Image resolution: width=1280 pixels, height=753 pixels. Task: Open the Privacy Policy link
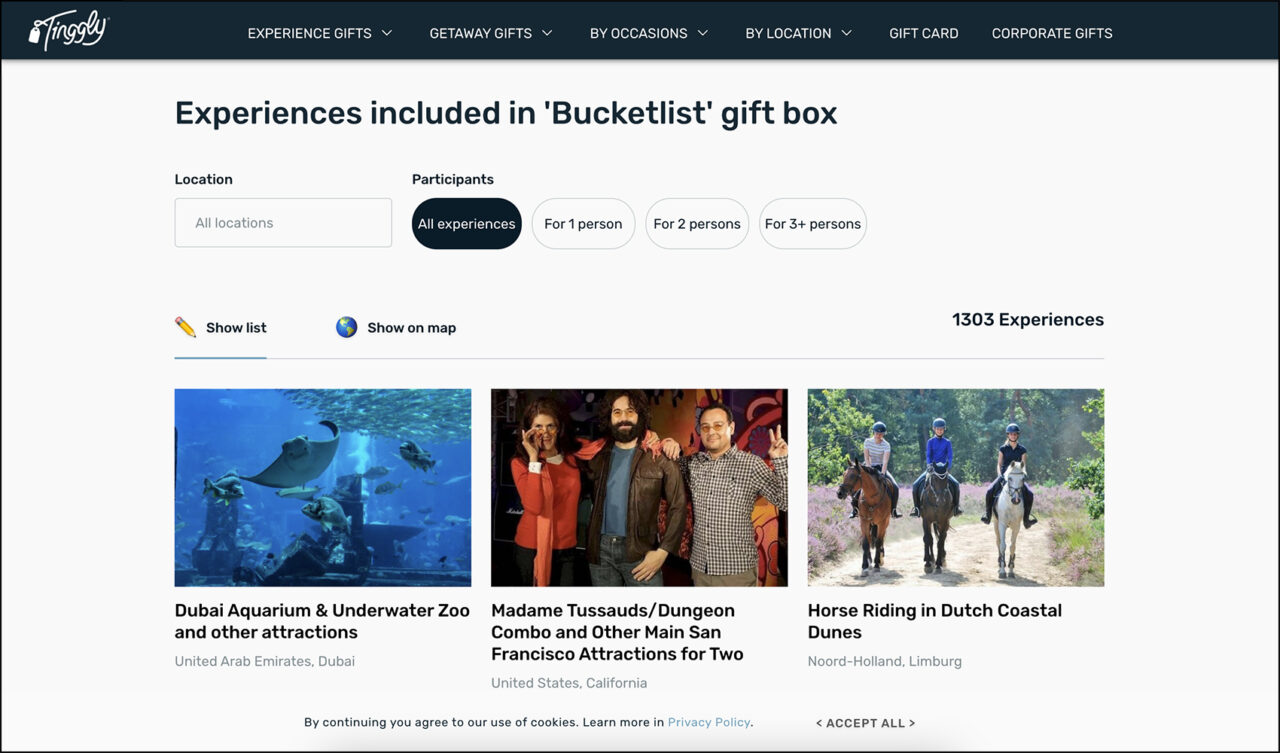[709, 721]
